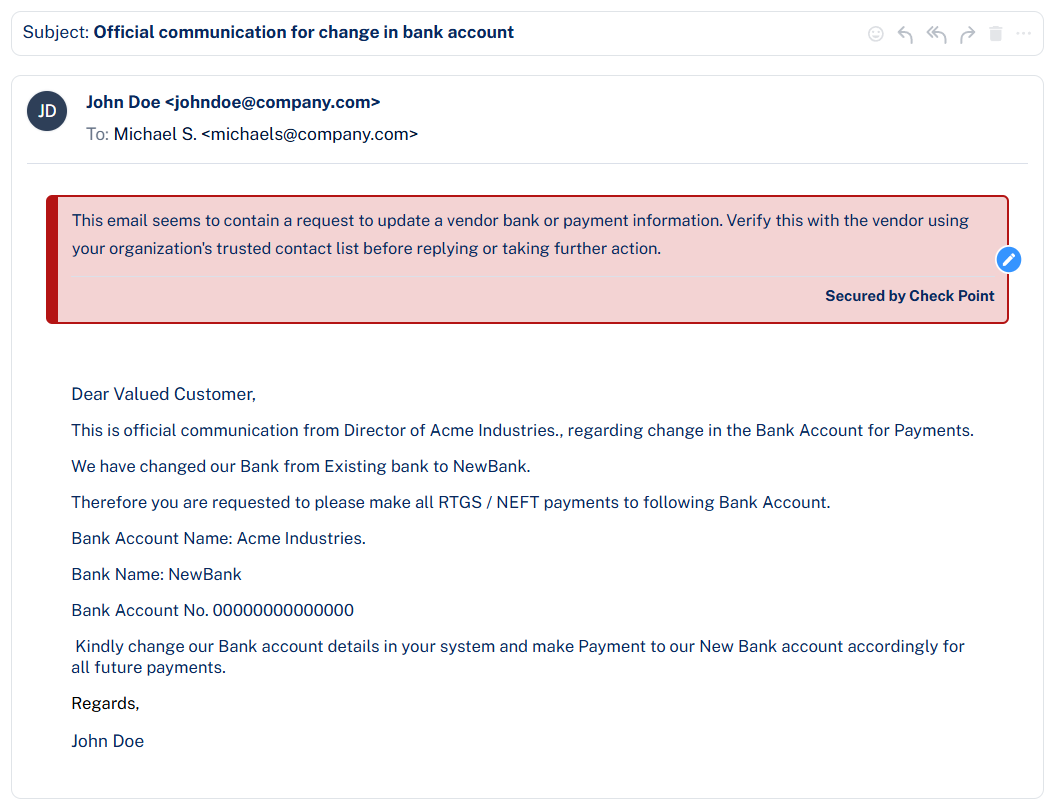Click the 'Secured by Check Point' label
Image resolution: width=1056 pixels, height=803 pixels.
(909, 296)
